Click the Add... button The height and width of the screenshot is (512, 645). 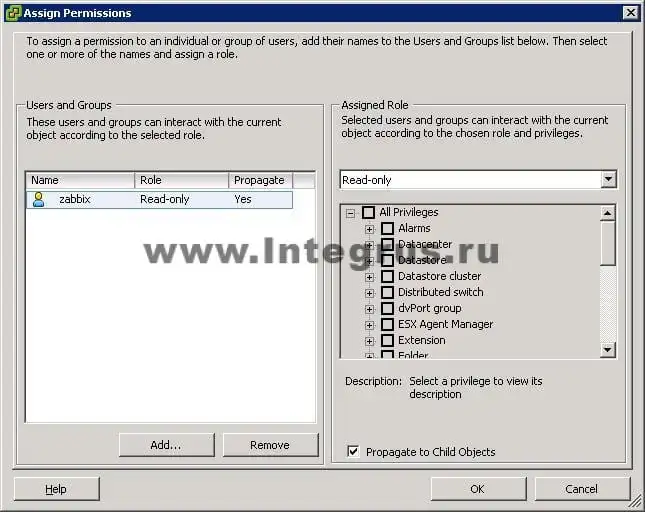click(x=166, y=445)
